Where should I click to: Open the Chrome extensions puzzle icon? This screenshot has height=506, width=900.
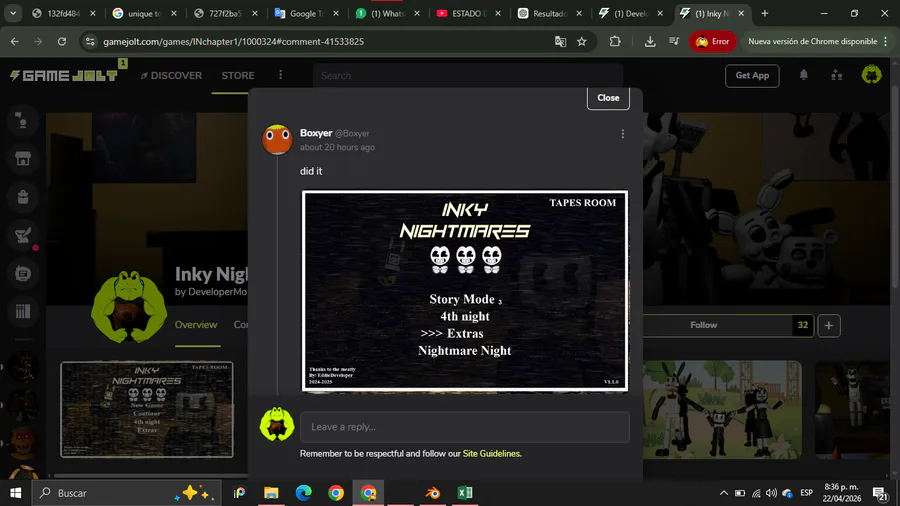click(615, 41)
